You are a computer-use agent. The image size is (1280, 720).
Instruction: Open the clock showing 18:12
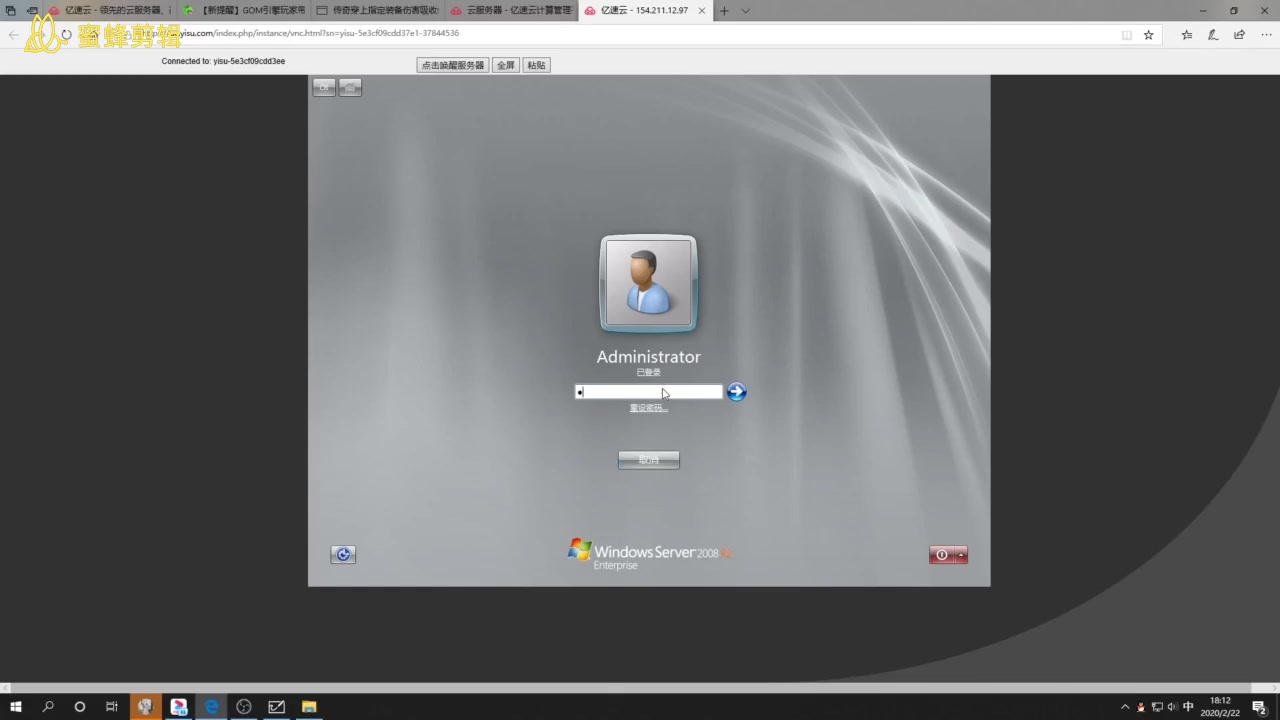[1220, 707]
